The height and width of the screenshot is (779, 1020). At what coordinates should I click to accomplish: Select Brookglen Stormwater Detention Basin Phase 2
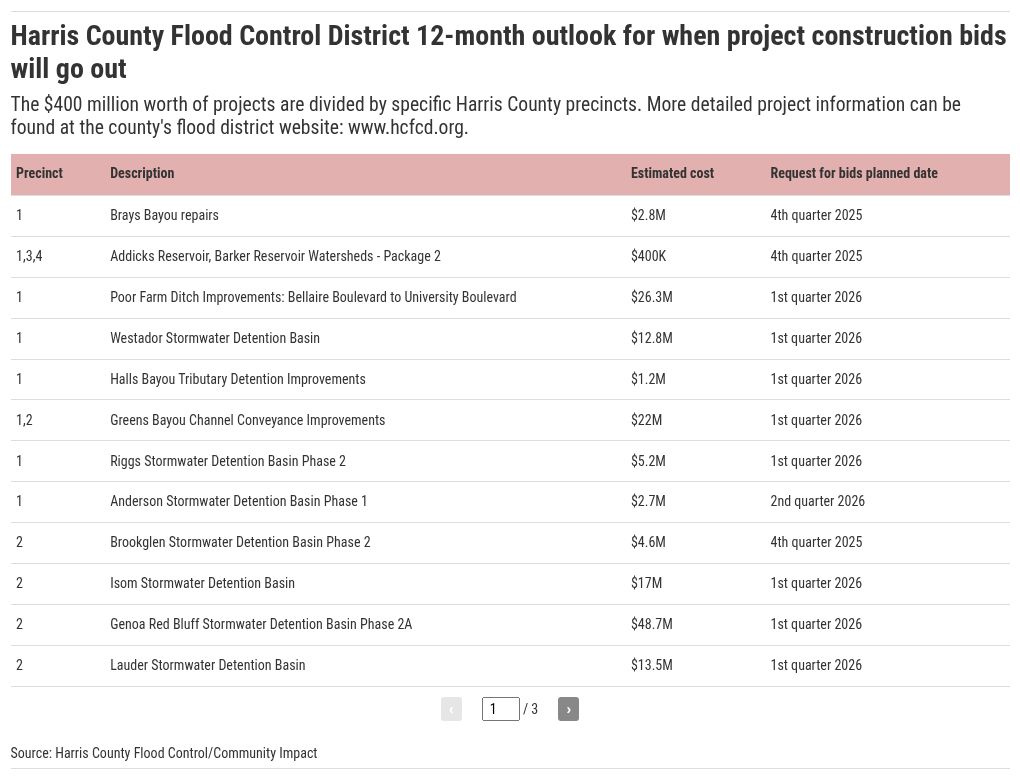pos(240,542)
